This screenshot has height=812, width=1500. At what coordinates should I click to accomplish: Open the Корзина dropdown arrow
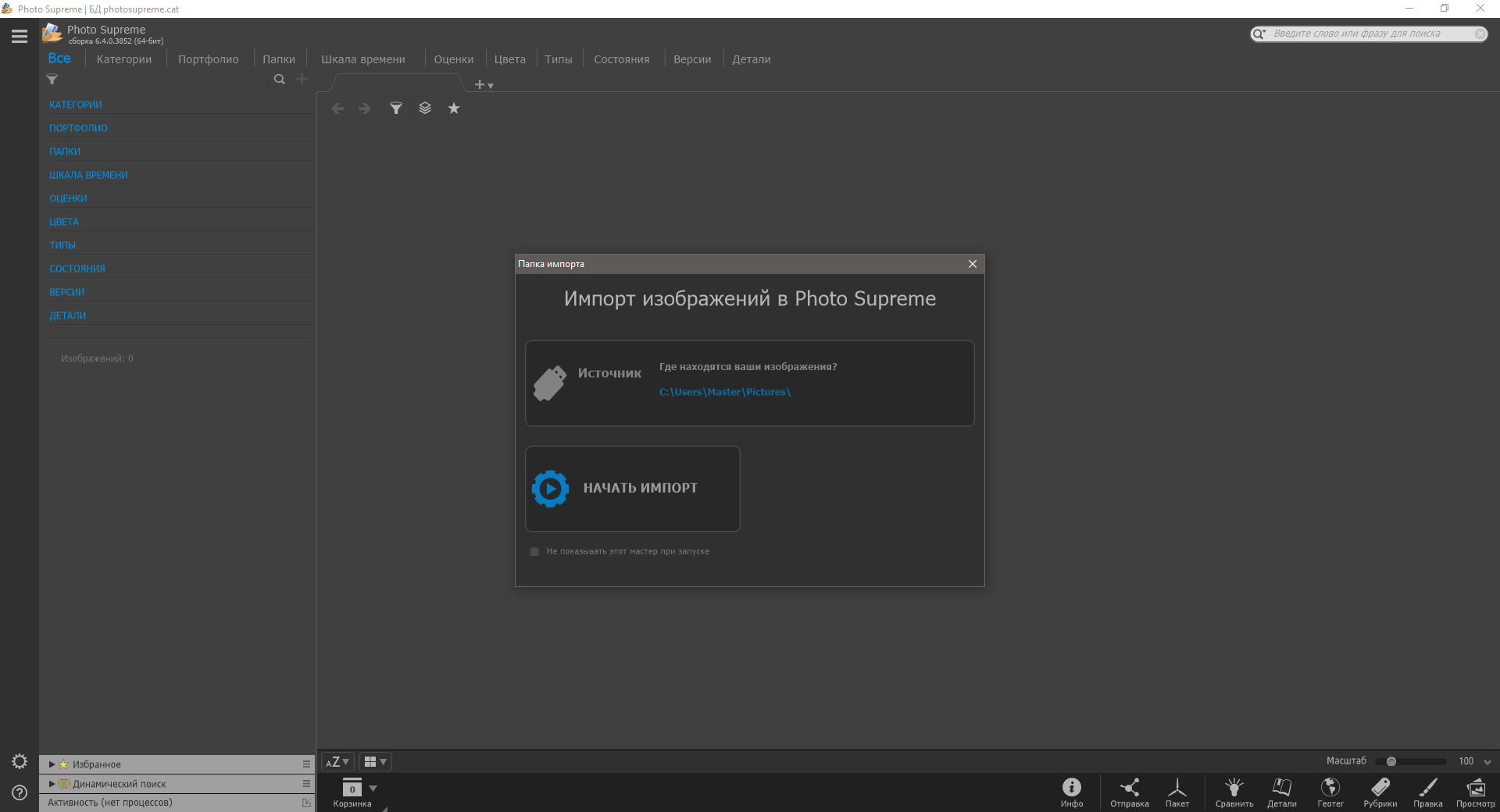pyautogui.click(x=373, y=789)
